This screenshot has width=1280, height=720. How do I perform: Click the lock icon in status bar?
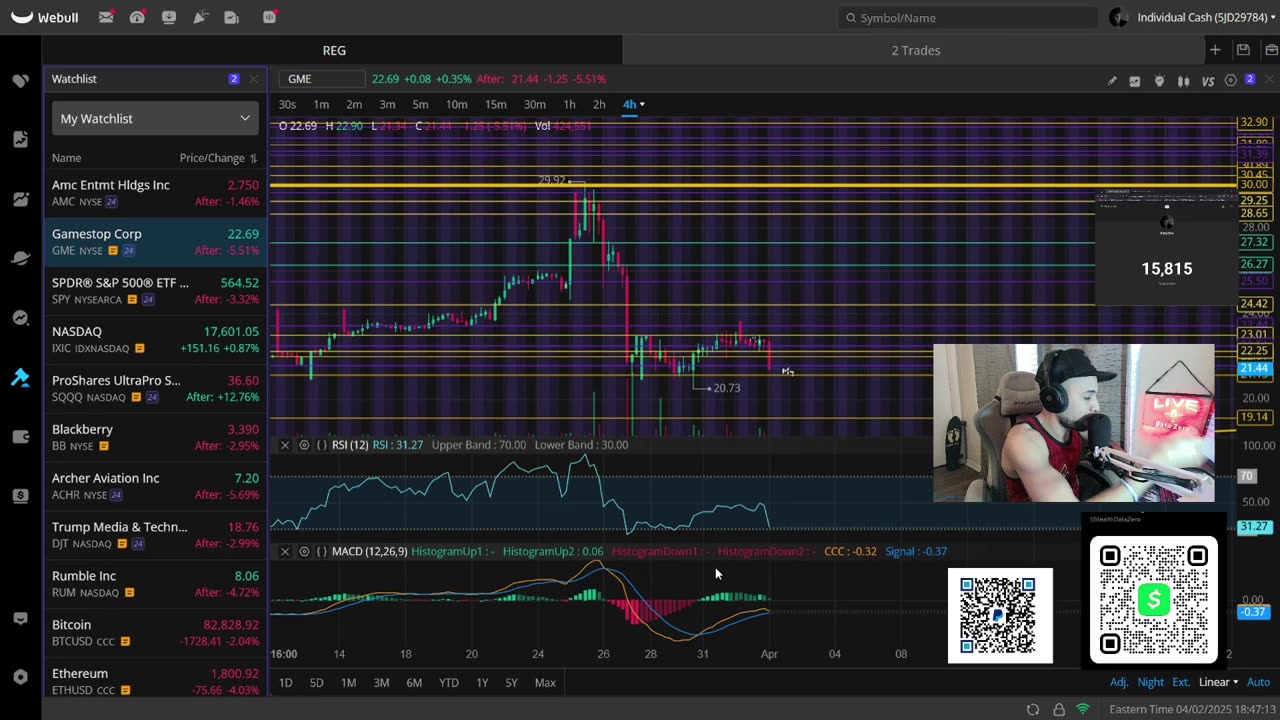coord(1059,709)
